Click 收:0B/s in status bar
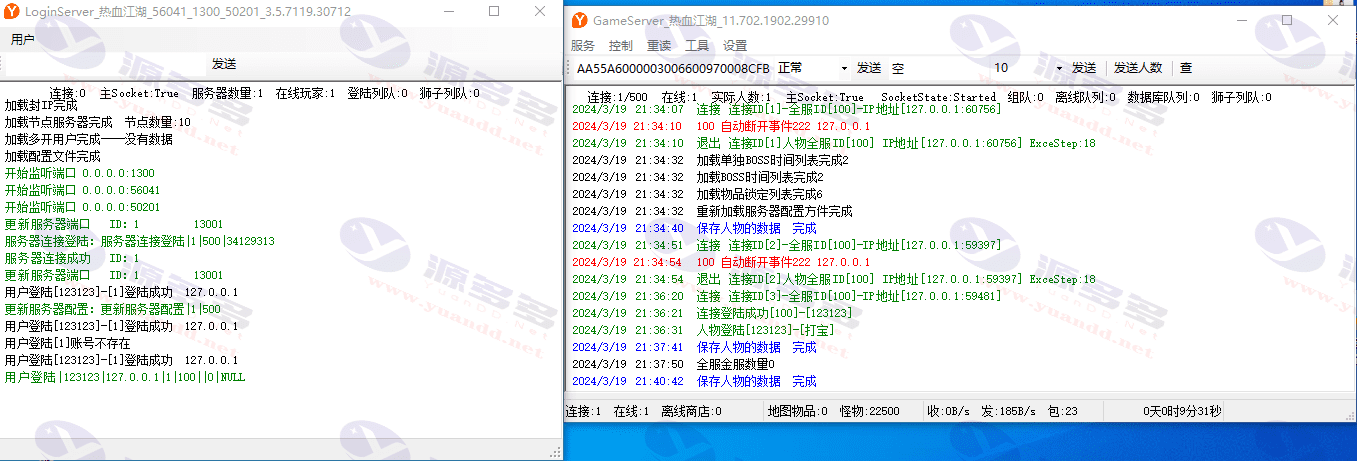 point(949,411)
